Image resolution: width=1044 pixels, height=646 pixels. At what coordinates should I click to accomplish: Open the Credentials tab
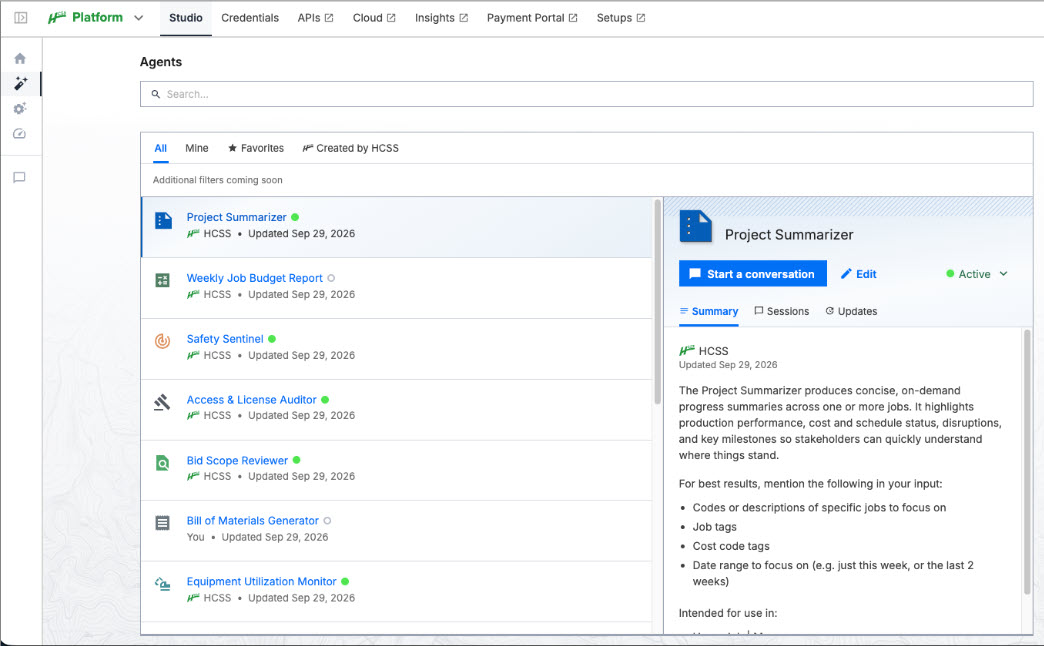click(250, 18)
